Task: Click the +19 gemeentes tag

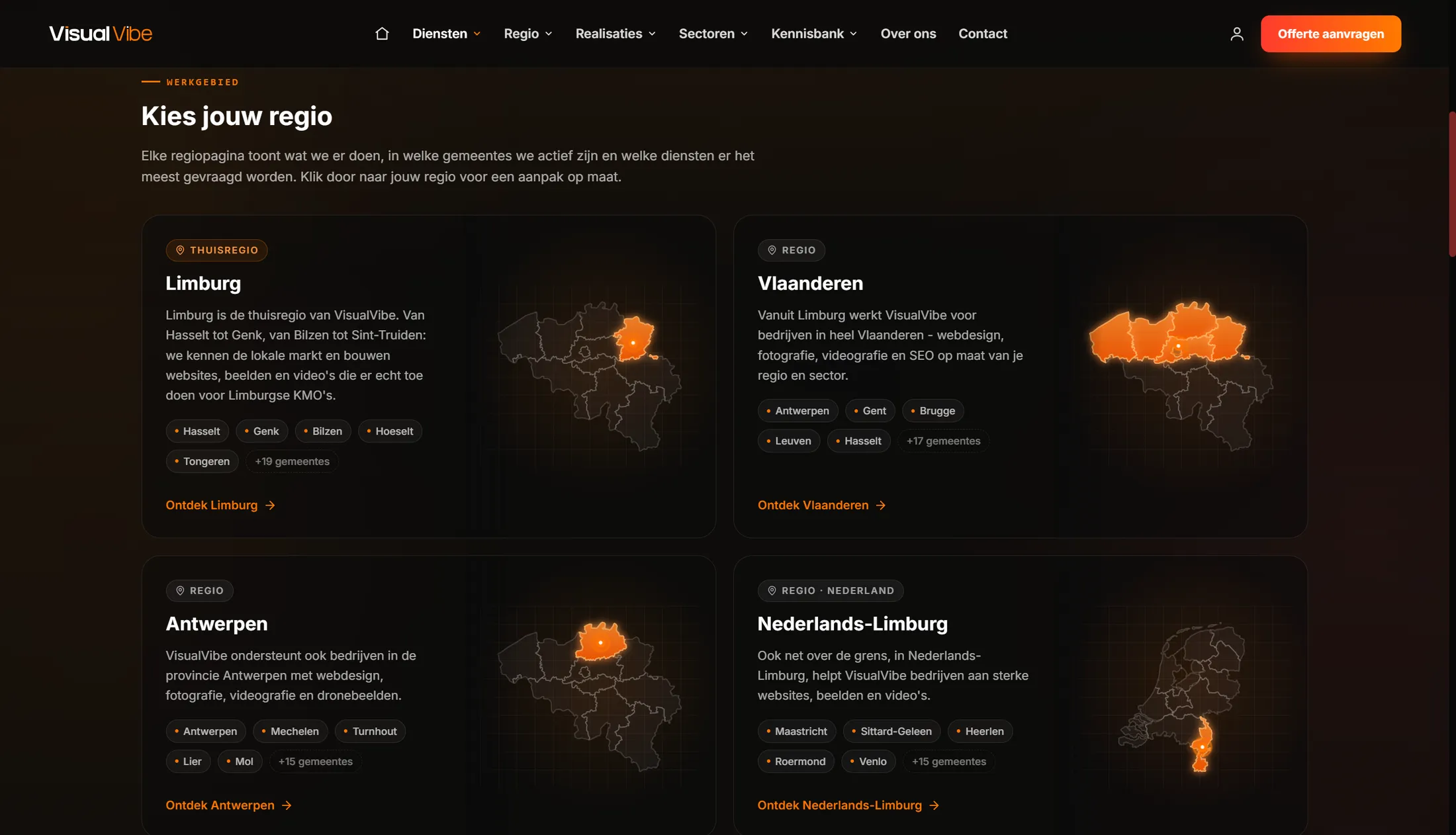Action: point(292,461)
